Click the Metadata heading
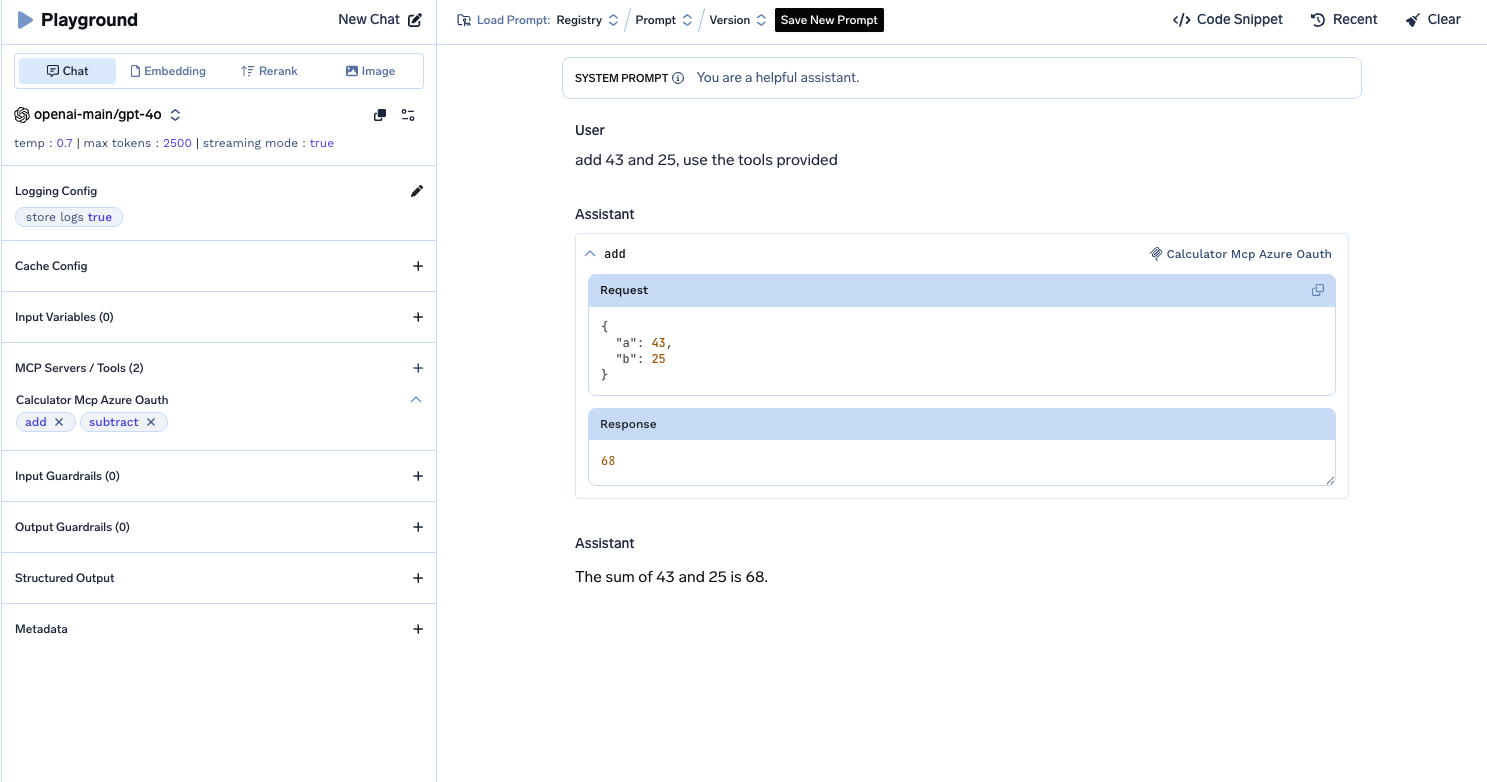1487x782 pixels. pos(41,629)
